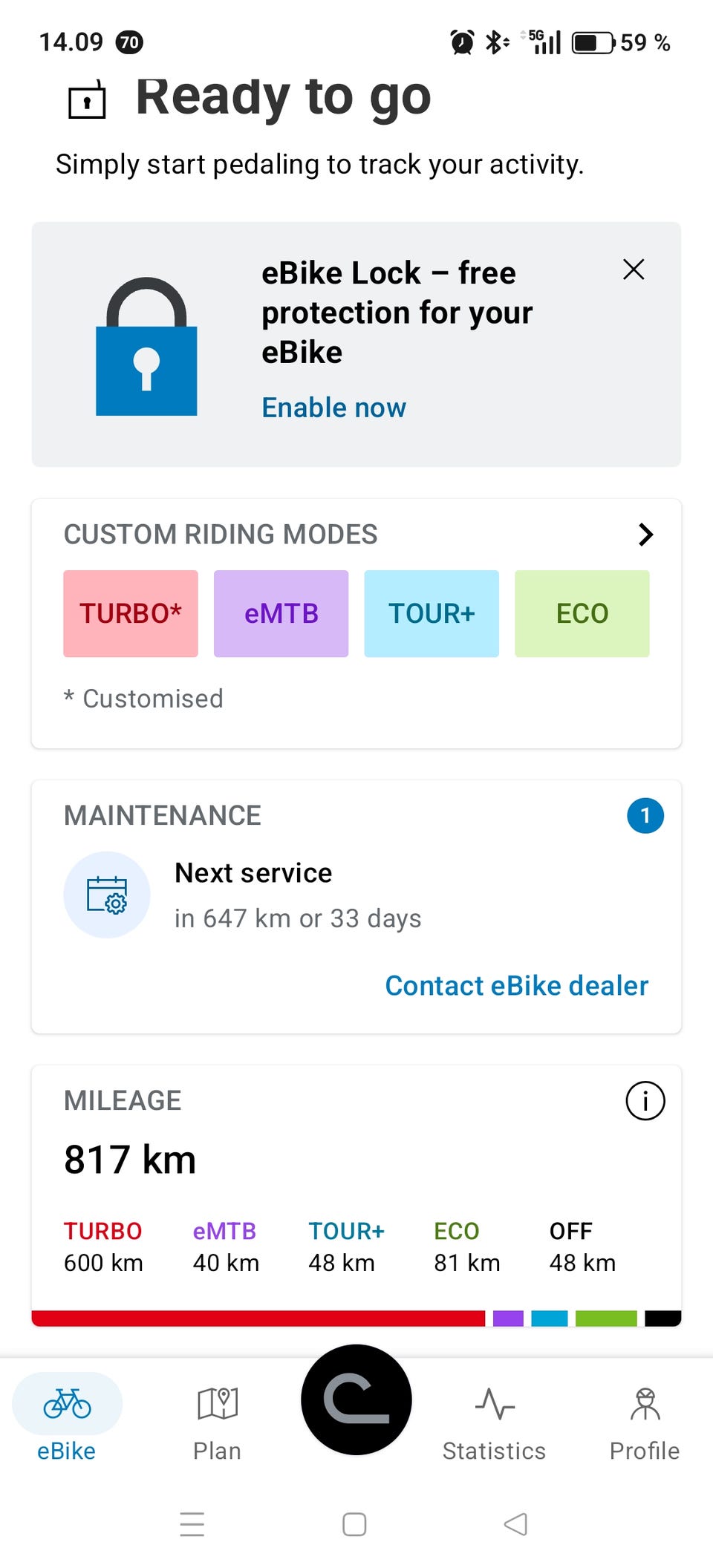
Task: Tap the lock icon beside Ready to go
Action: (87, 99)
